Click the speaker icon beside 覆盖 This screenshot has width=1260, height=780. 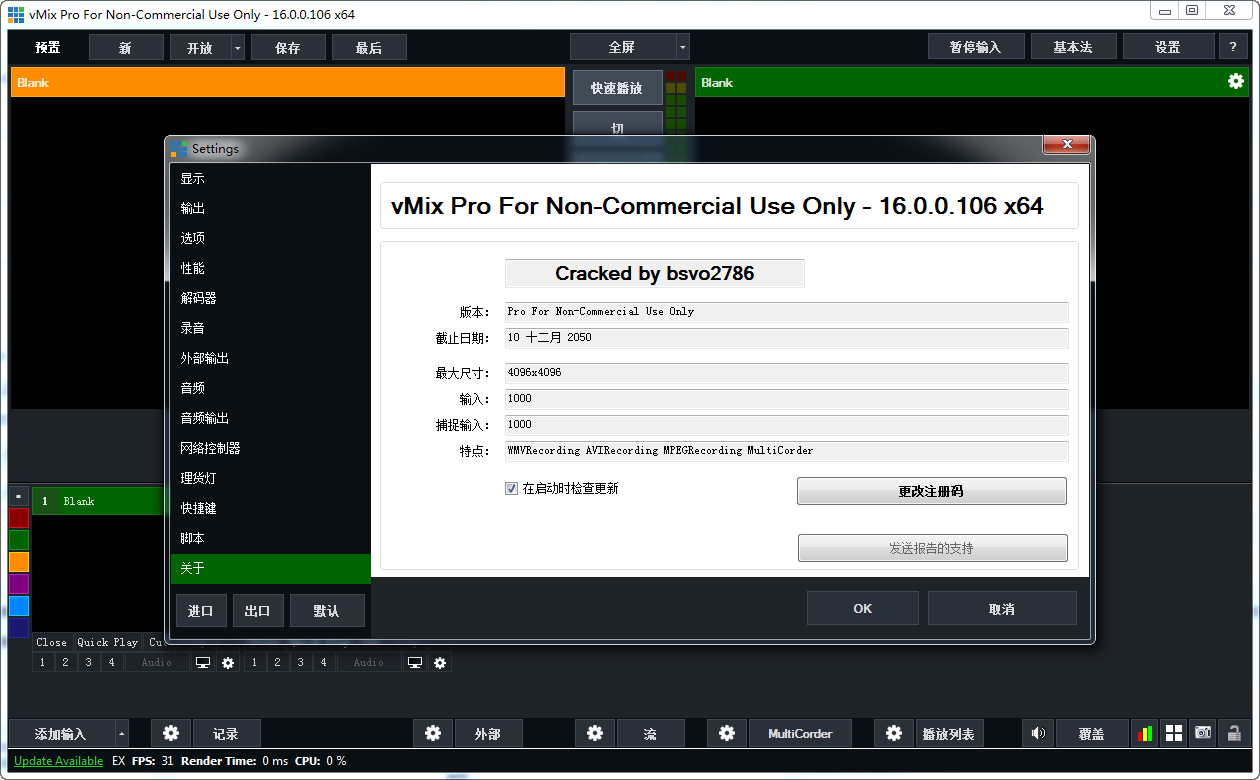(1038, 733)
